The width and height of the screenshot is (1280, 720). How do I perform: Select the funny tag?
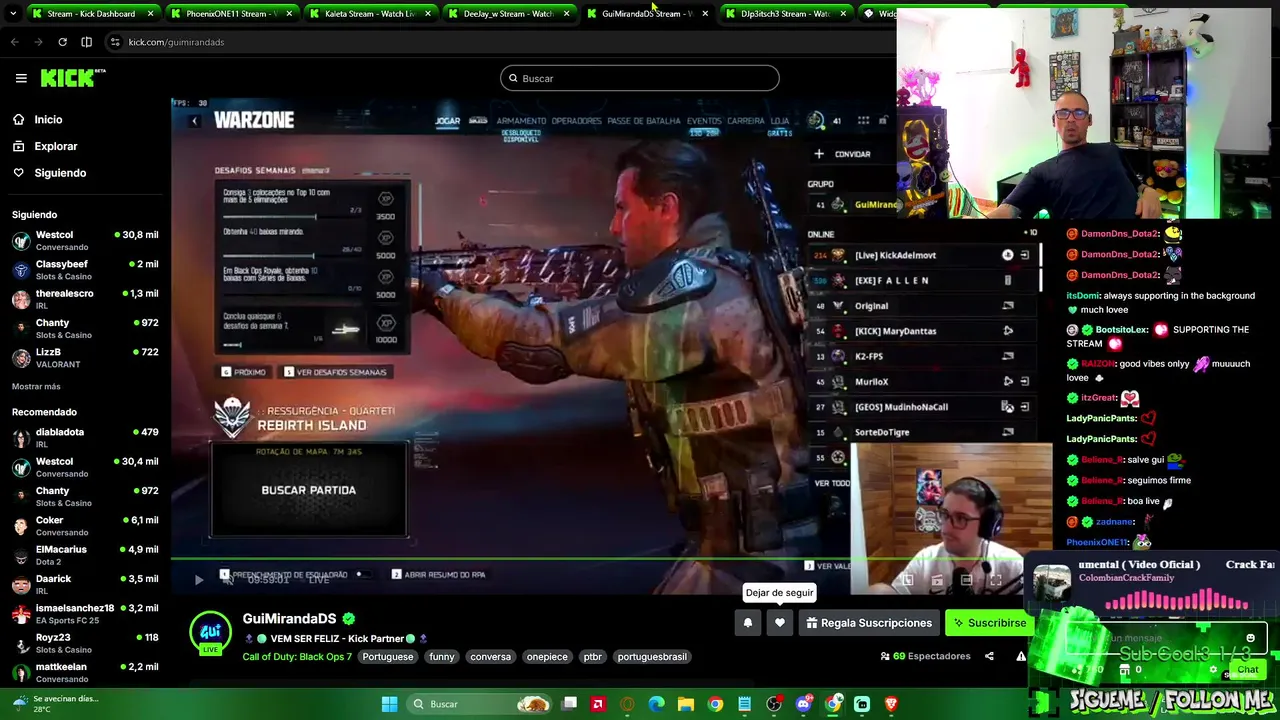pyautogui.click(x=442, y=657)
